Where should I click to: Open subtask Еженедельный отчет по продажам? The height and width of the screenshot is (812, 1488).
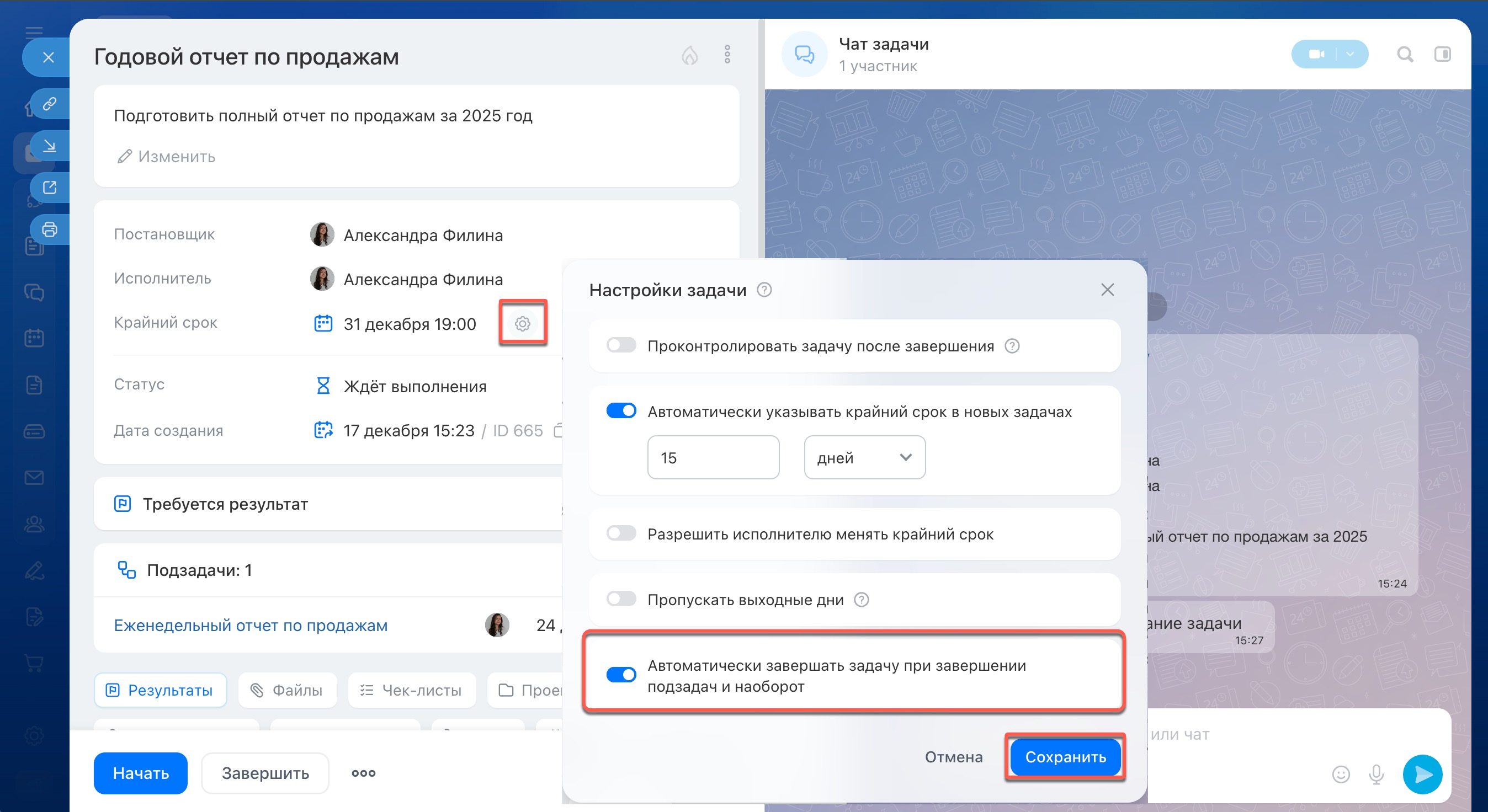(251, 626)
